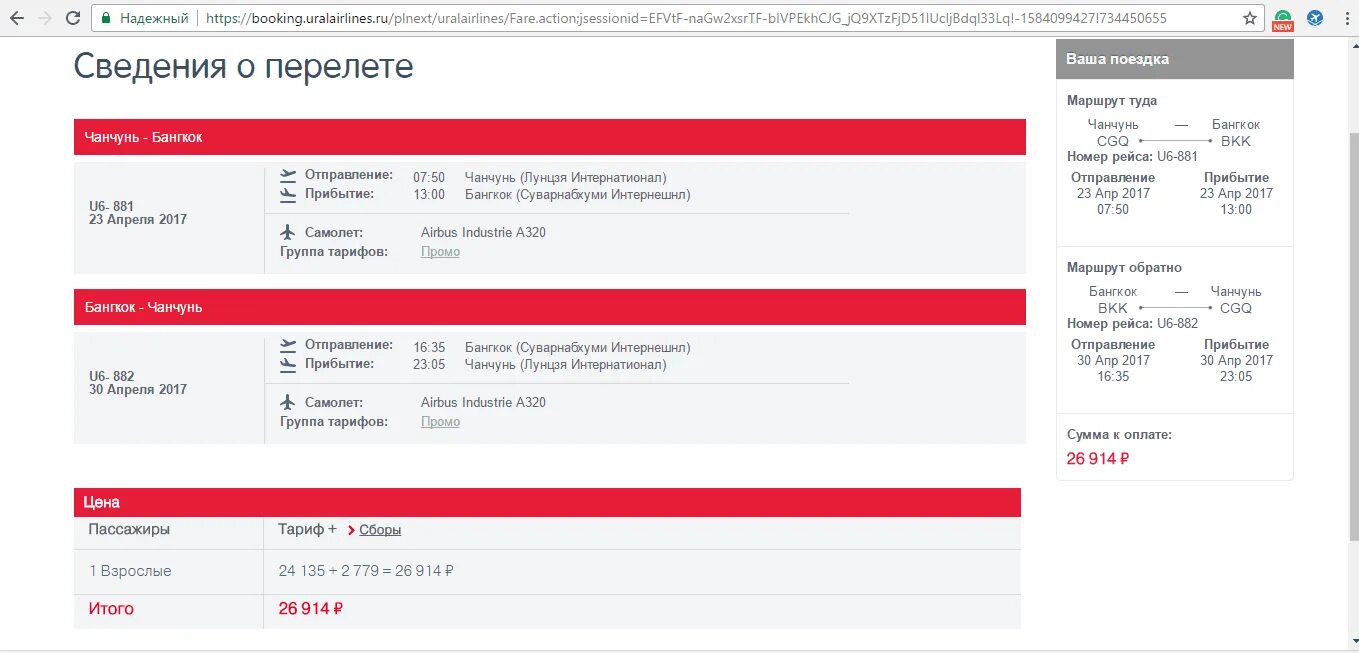Click the arrival plane icon for flight U6-881
The height and width of the screenshot is (653, 1359).
[x=289, y=194]
